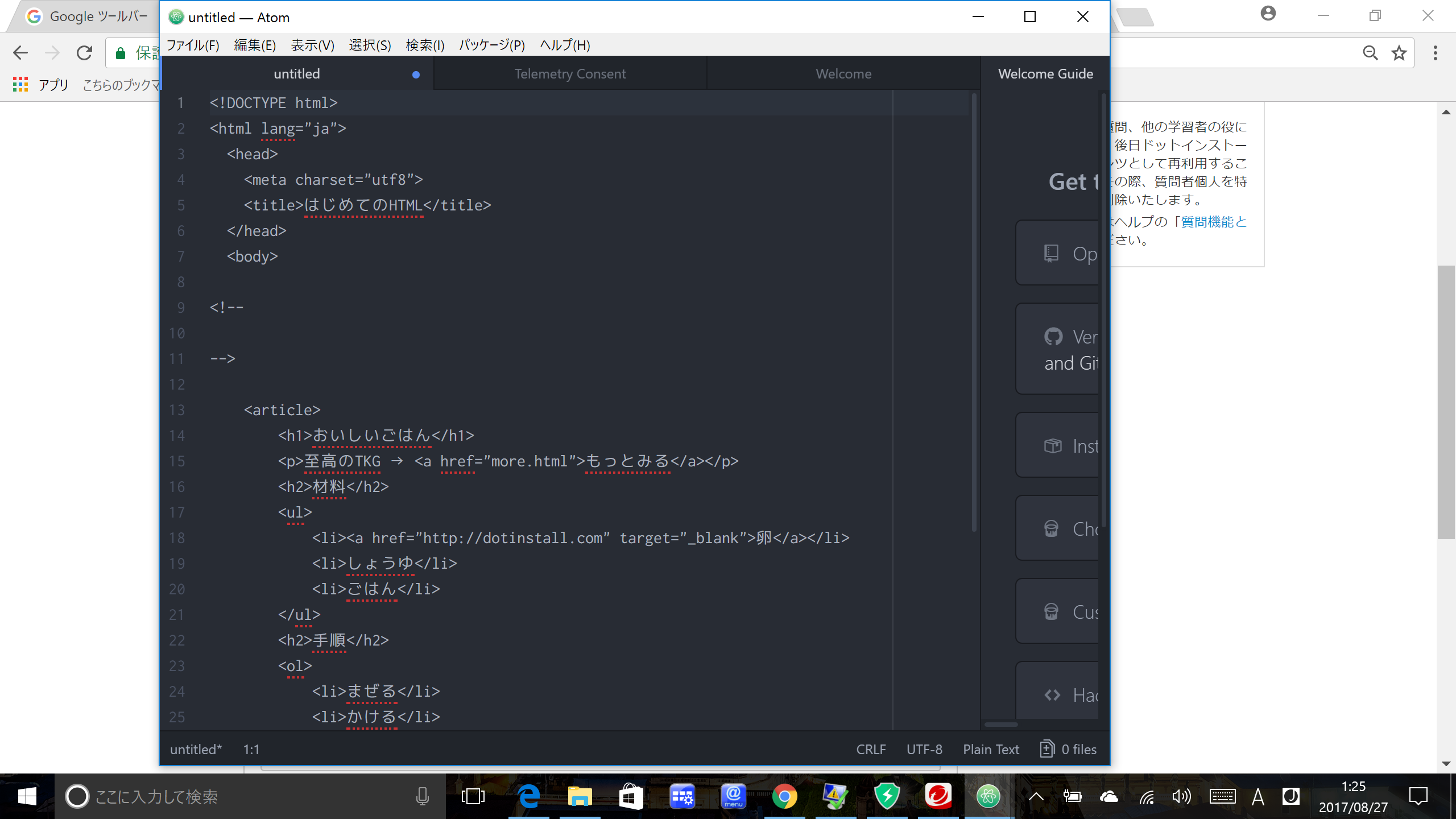Click the modified dot on untitled tab
The width and height of the screenshot is (1456, 819).
click(416, 75)
